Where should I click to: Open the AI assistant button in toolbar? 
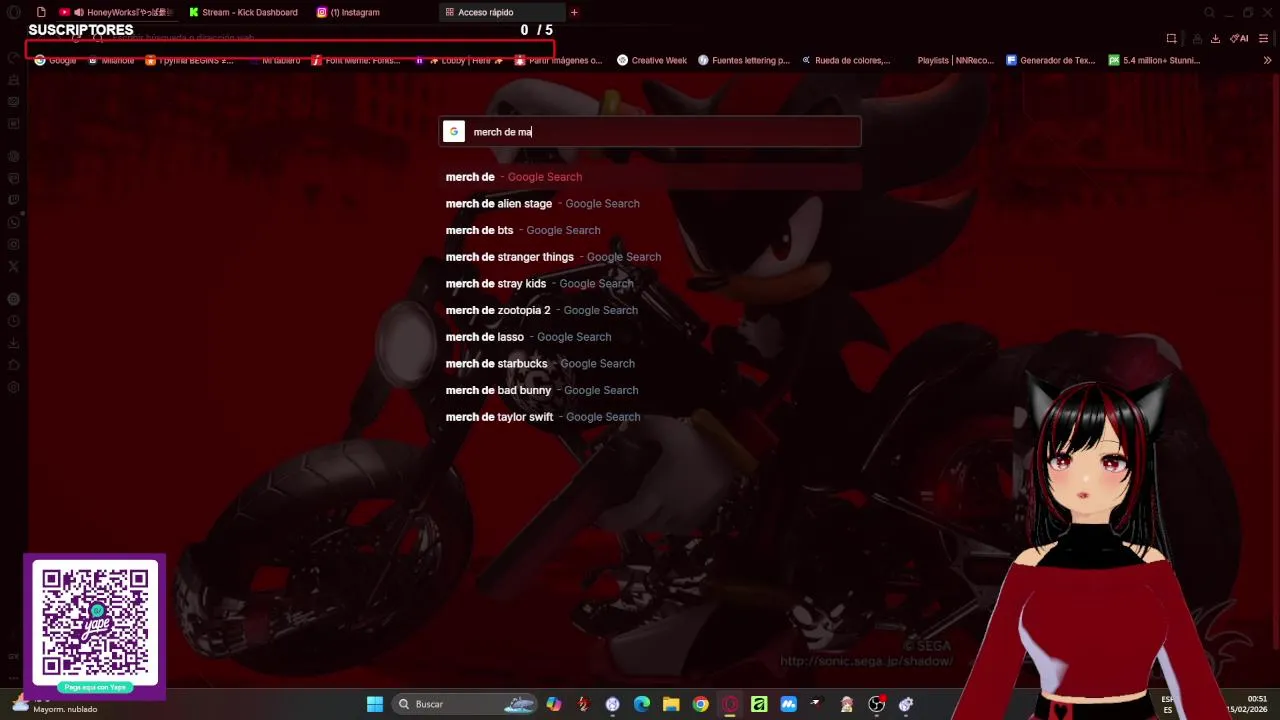pyautogui.click(x=1239, y=38)
